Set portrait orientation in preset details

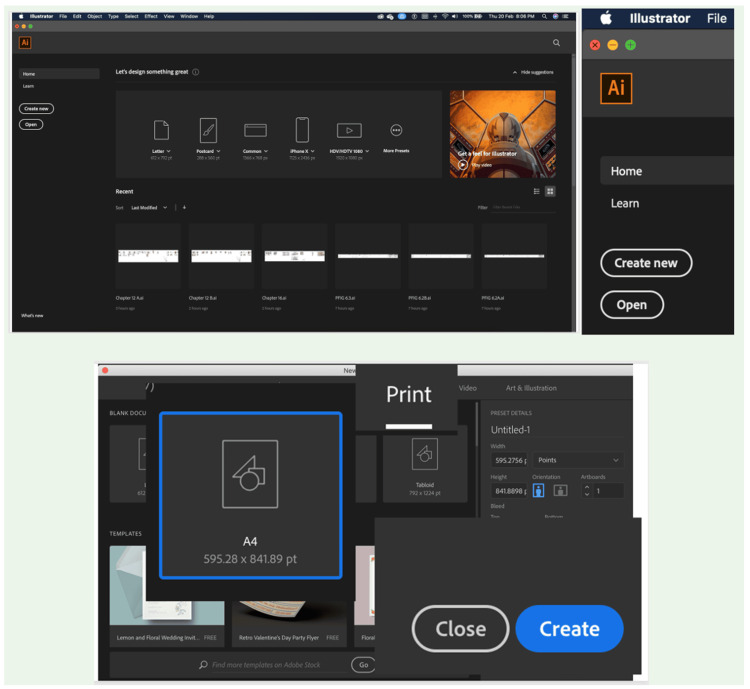539,490
